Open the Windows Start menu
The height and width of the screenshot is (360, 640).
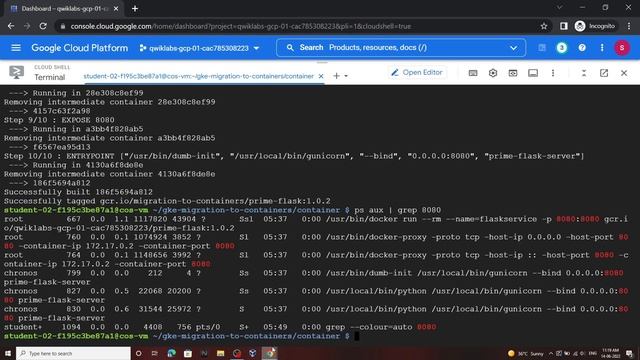tap(7, 353)
